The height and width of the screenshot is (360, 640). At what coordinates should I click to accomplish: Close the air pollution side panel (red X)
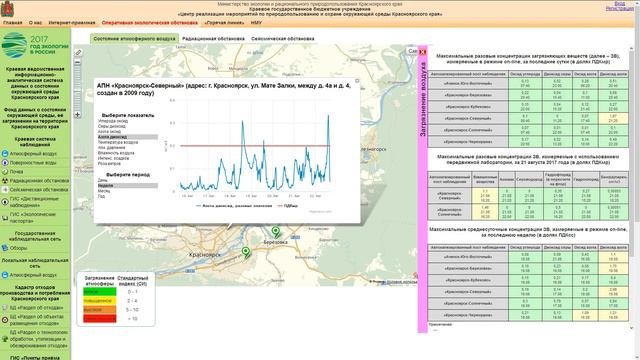click(x=422, y=52)
